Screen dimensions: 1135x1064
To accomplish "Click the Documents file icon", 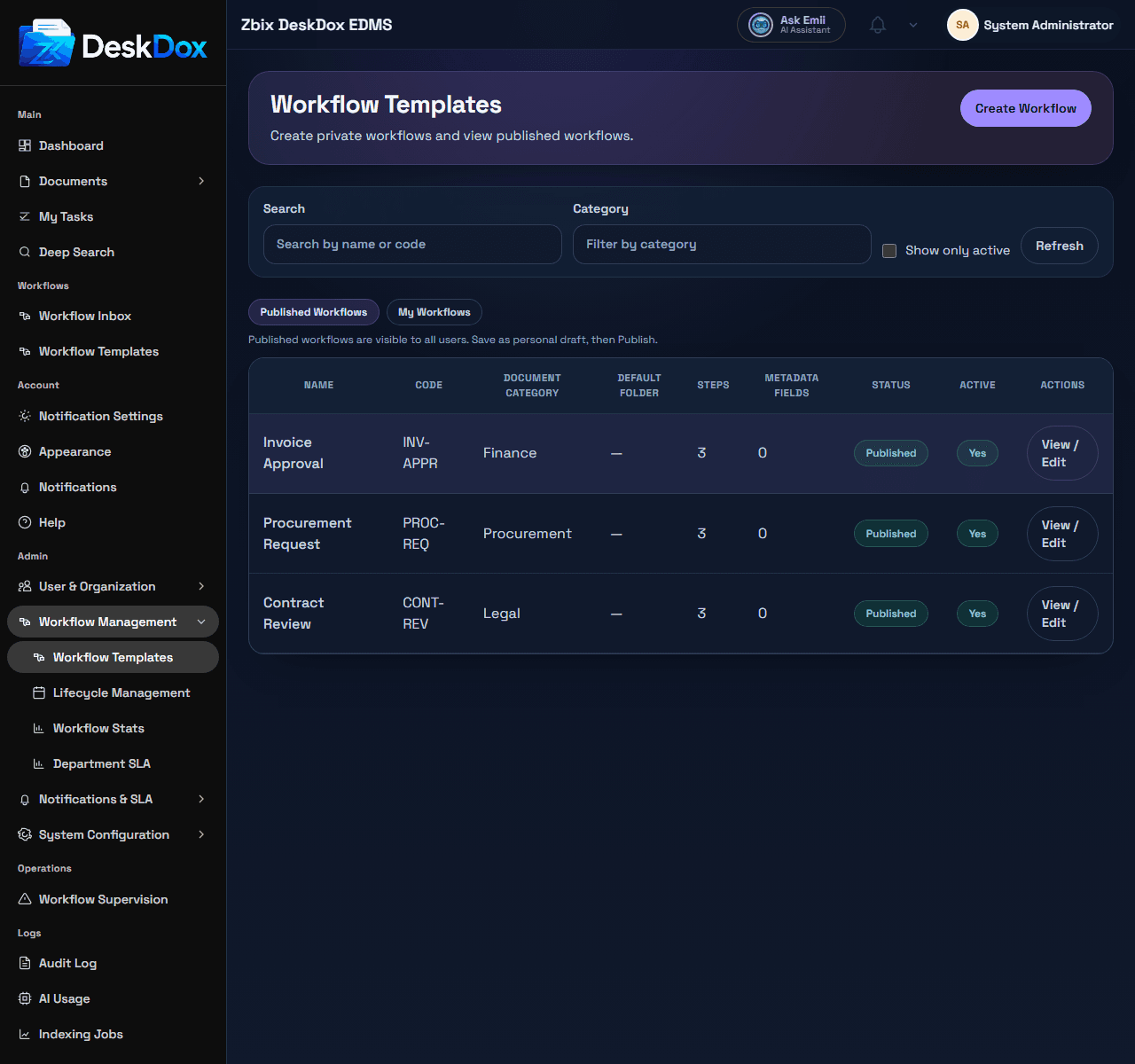I will coord(25,181).
